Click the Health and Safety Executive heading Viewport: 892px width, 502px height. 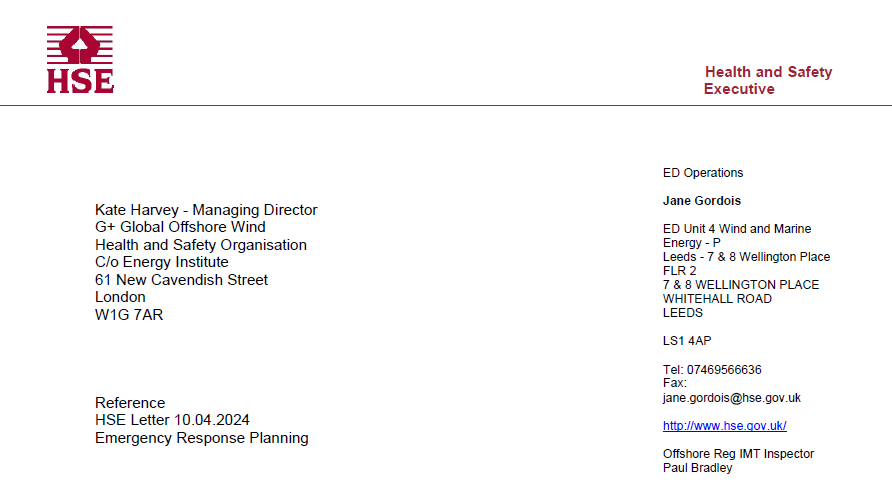click(768, 80)
